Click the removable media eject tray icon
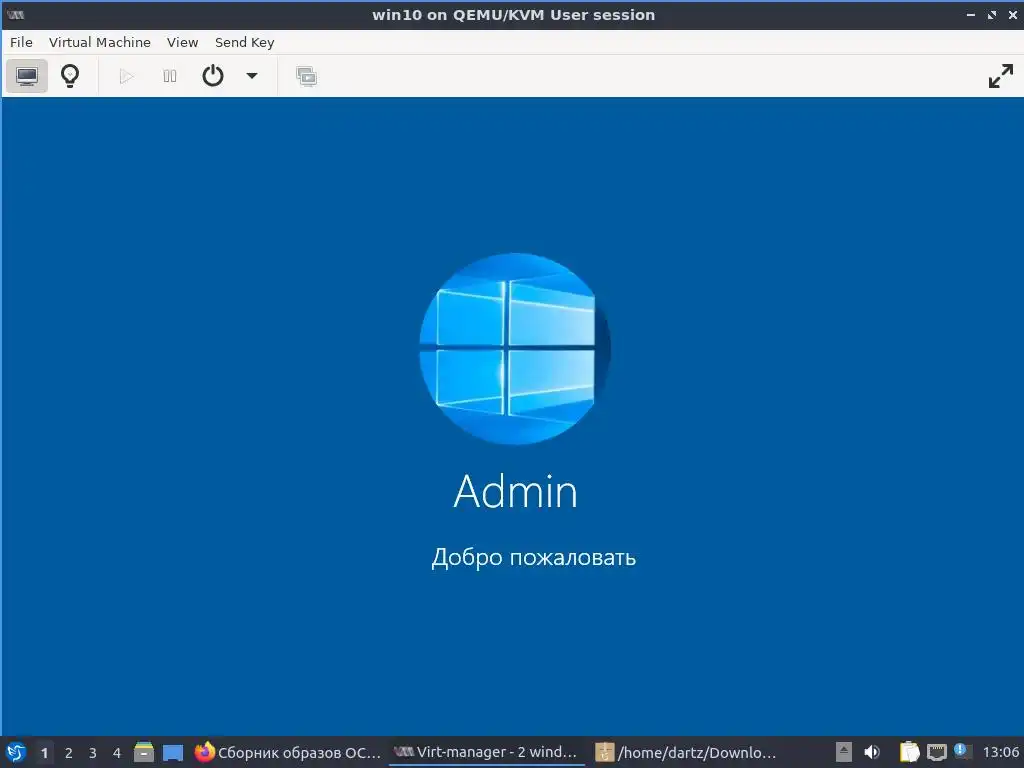Viewport: 1024px width, 768px height. coord(844,752)
